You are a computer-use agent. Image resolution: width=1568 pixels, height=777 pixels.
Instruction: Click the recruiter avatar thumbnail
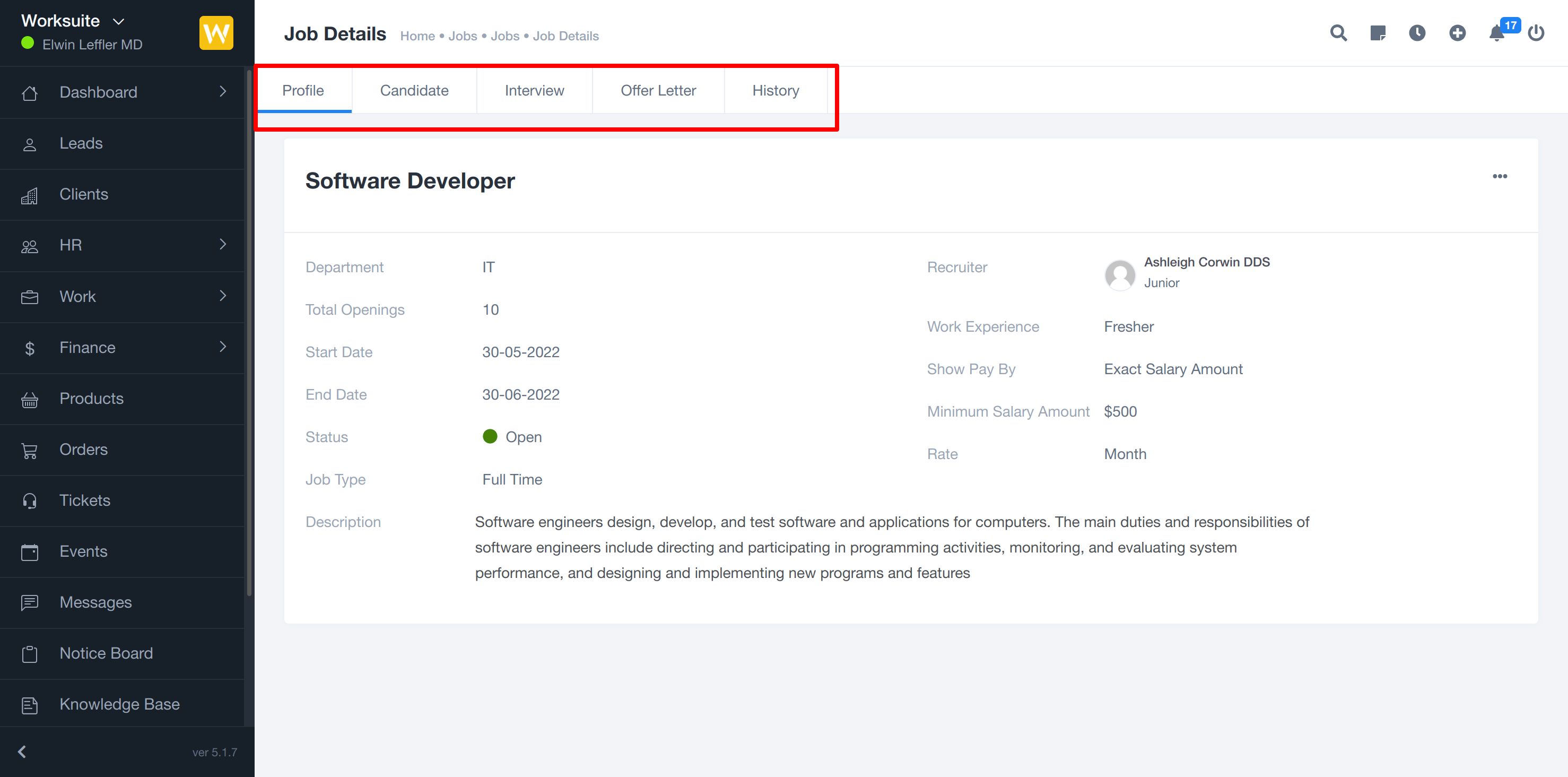1119,274
